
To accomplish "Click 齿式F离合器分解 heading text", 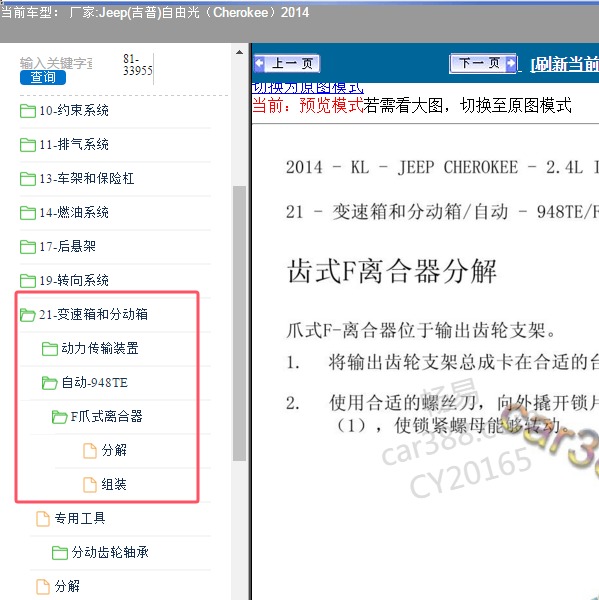I will (x=392, y=271).
